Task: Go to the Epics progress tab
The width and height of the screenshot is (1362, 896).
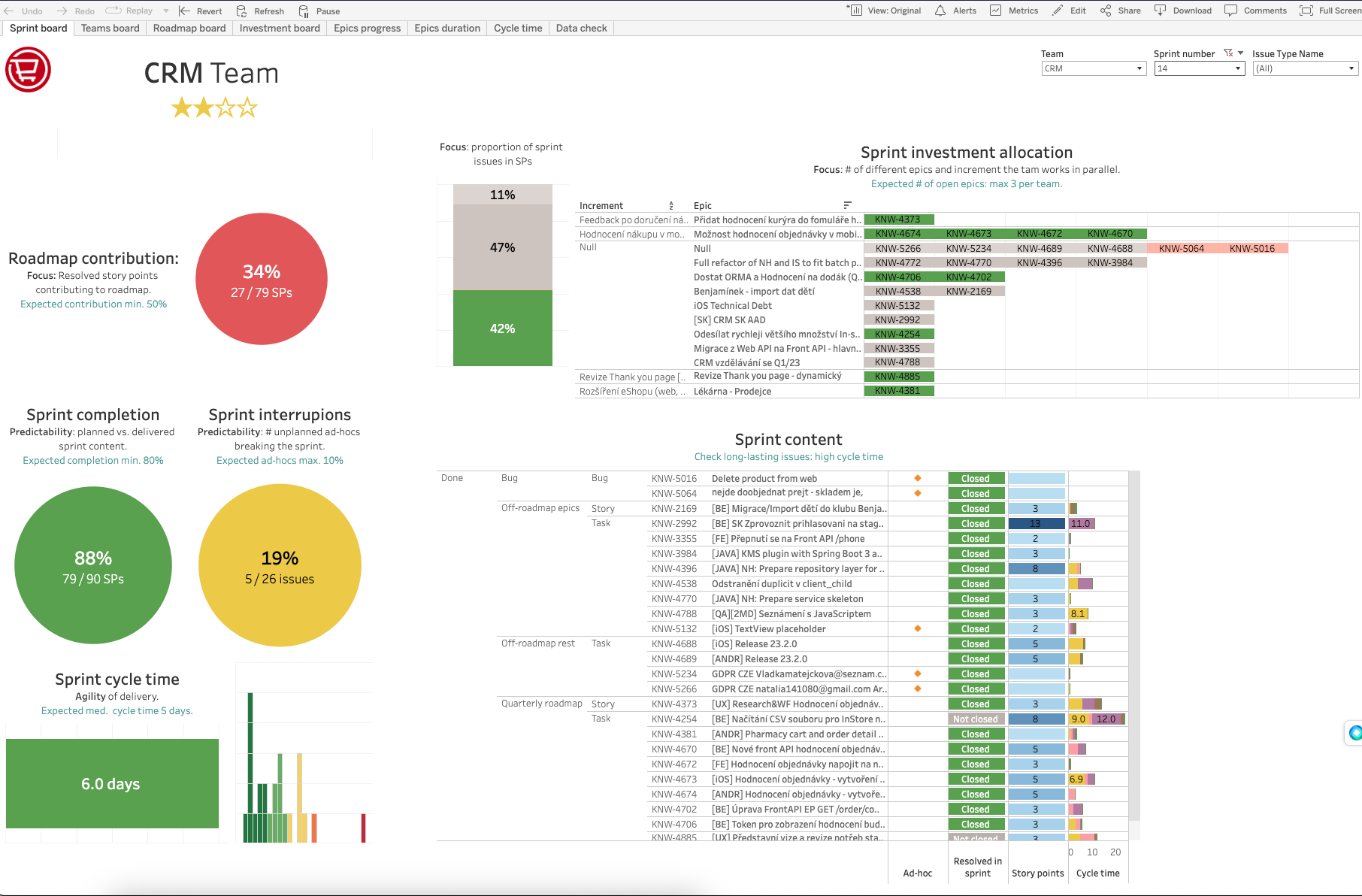Action: click(368, 28)
